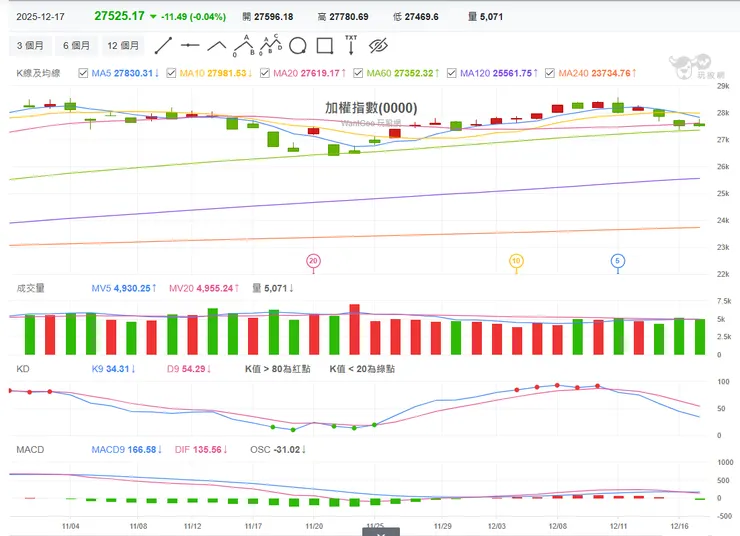Screen dimensions: 740x536
Task: Click the yellow 10 marker on chart
Action: click(x=516, y=261)
